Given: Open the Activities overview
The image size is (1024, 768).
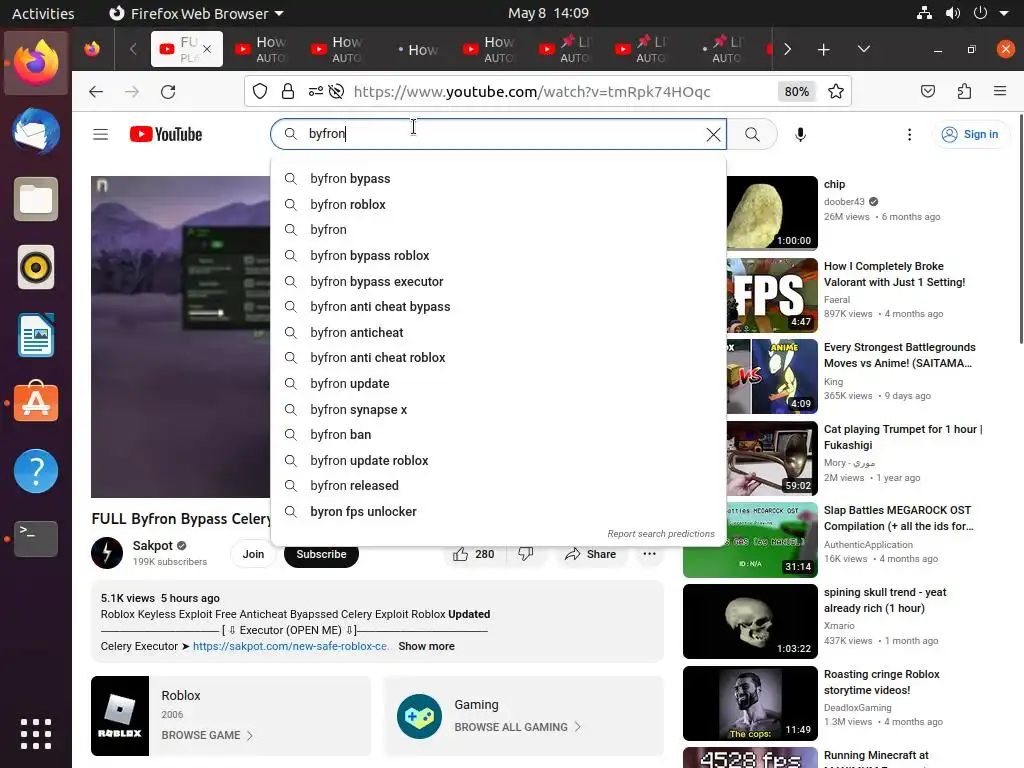Looking at the screenshot, I should [43, 13].
